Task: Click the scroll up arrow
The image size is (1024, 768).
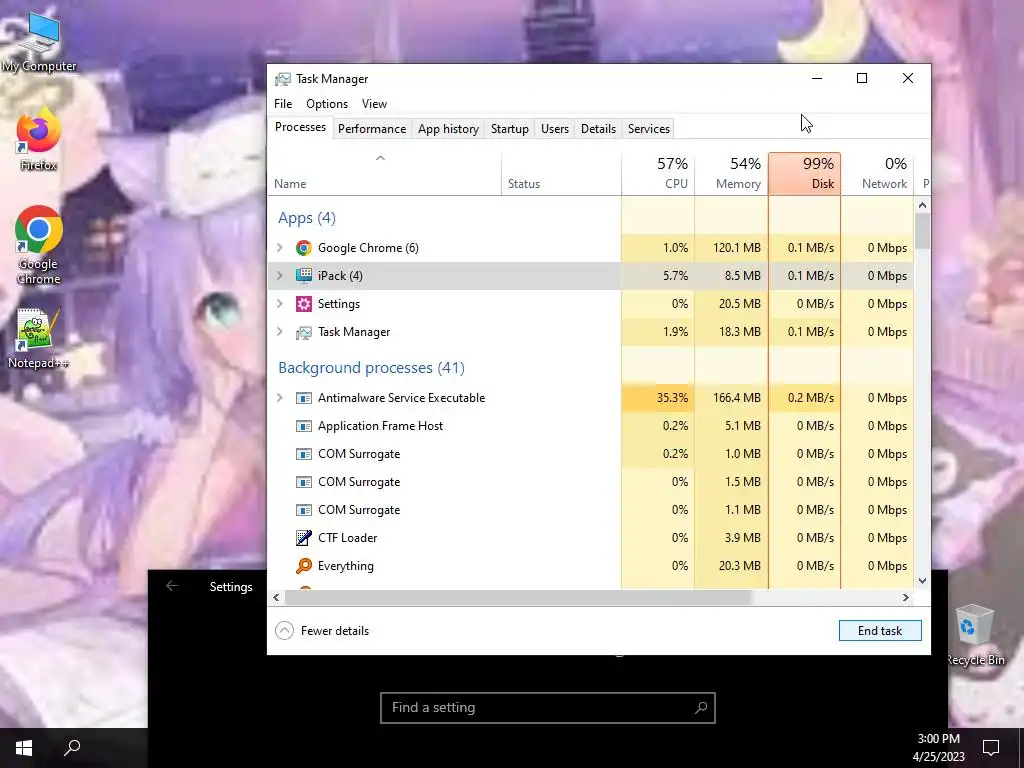Action: point(922,206)
